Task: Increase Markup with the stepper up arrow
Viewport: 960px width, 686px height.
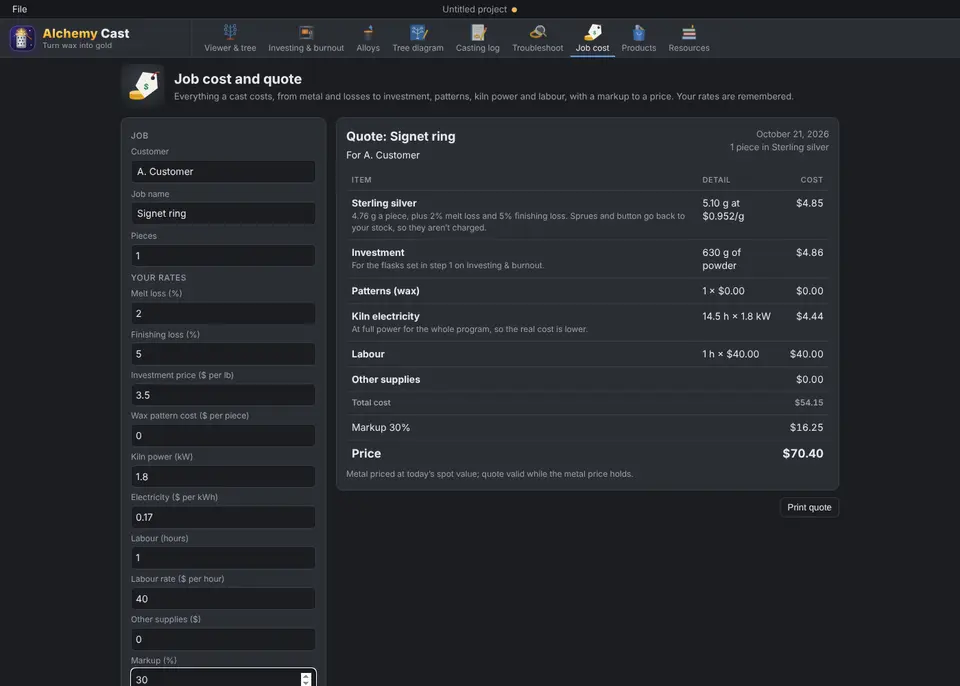Action: click(x=306, y=676)
